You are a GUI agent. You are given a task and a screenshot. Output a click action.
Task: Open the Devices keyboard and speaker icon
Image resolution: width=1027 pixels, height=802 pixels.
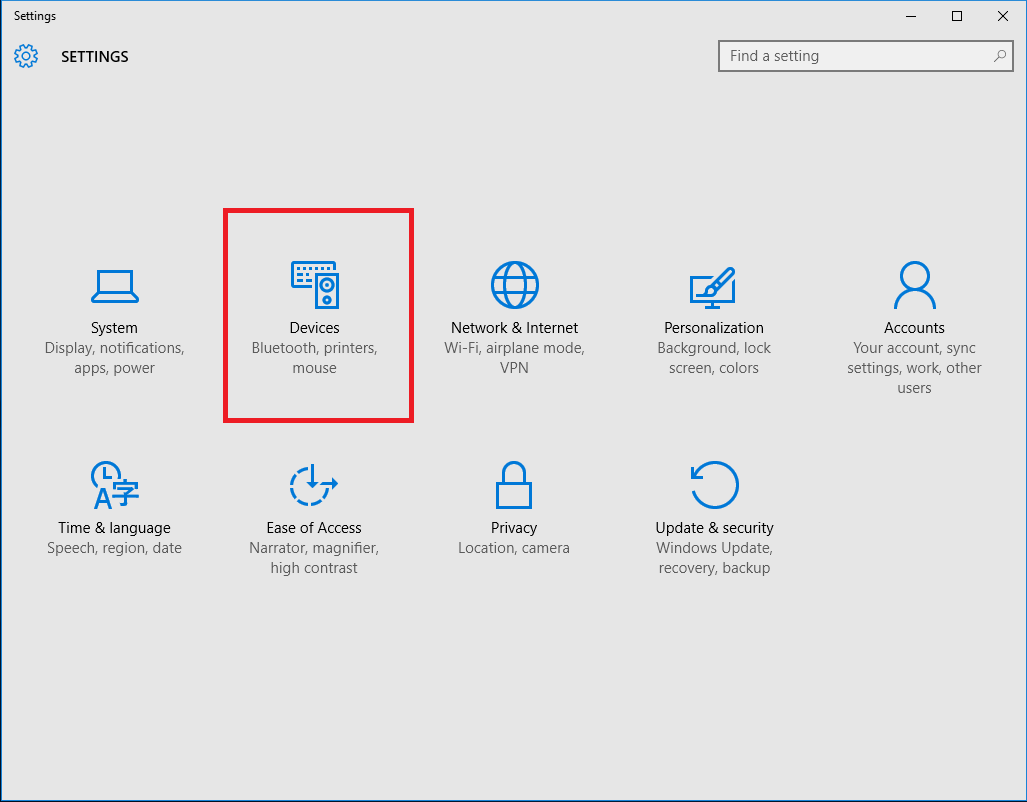(x=315, y=284)
